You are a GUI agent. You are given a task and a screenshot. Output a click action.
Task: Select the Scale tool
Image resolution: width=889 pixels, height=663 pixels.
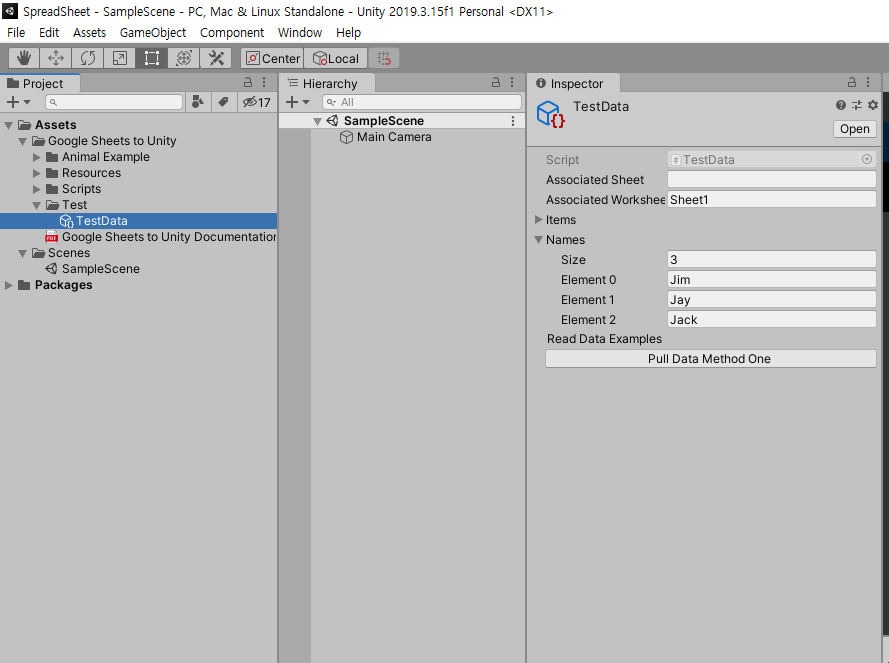[120, 58]
